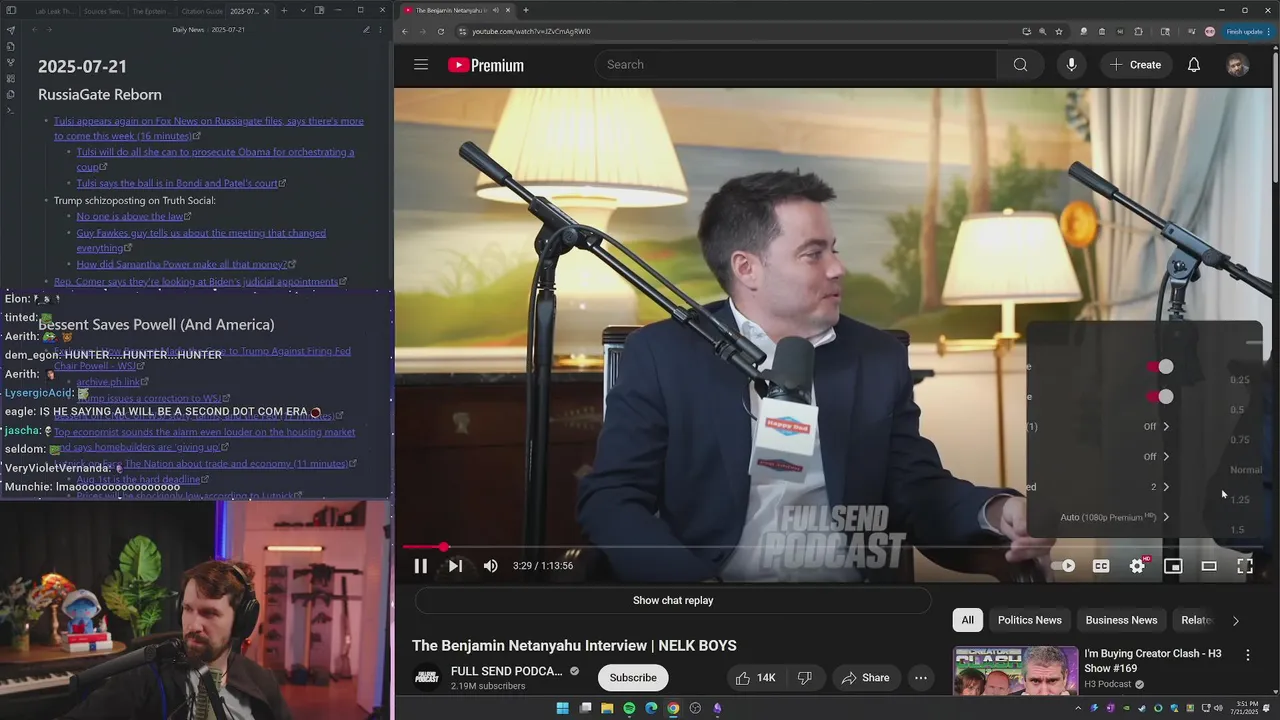This screenshot has height=720, width=1280.
Task: Open the YouTube account avatar menu
Action: [1238, 65]
